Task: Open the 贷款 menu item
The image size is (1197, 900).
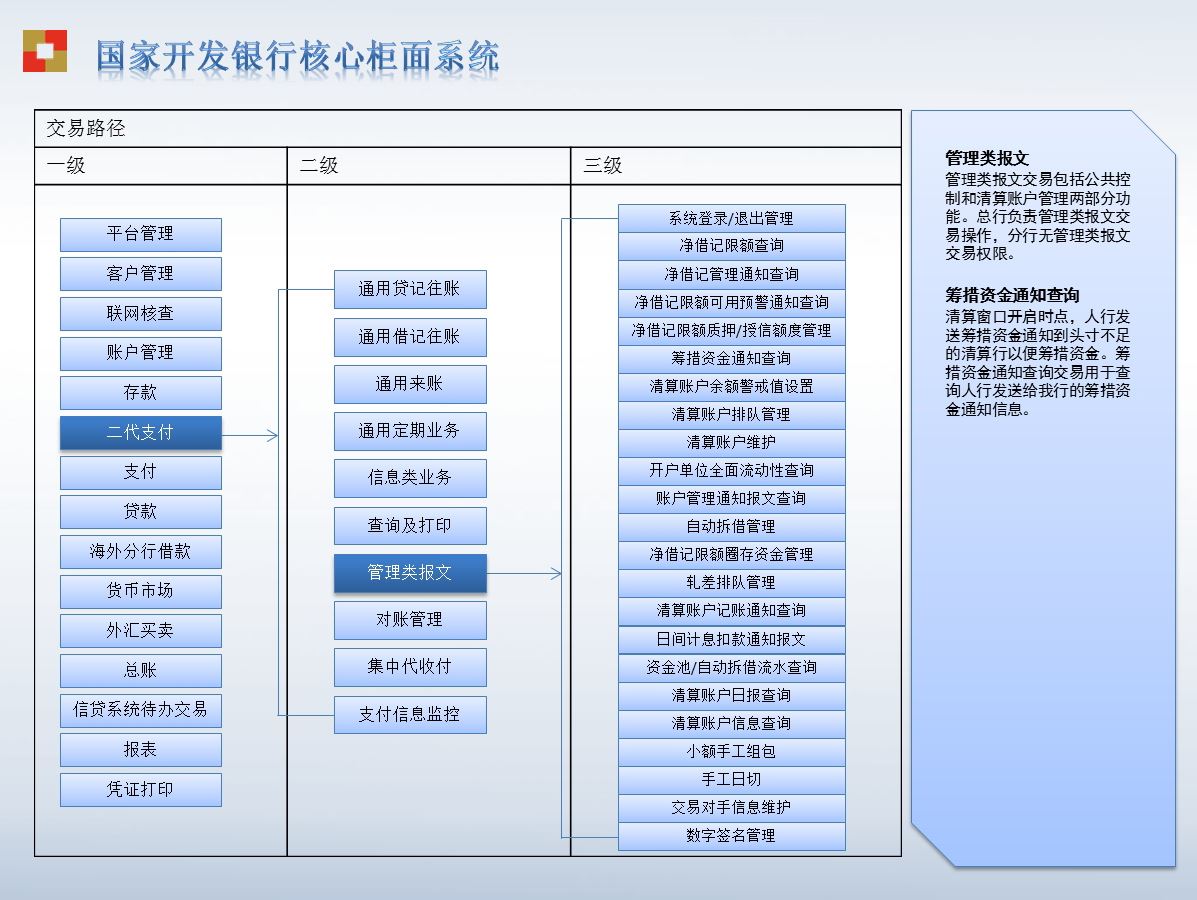Action: [141, 512]
